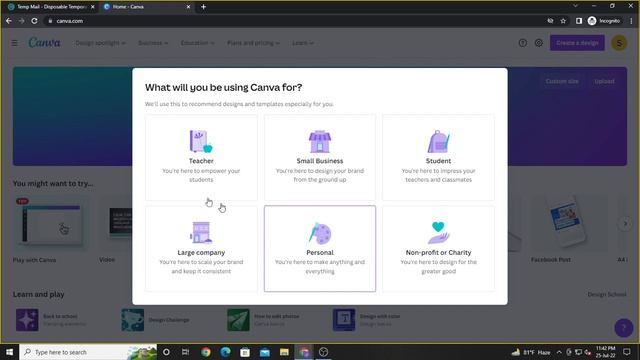The image size is (640, 360).
Task: Click the heart-in-hand charity icon
Action: point(438,233)
